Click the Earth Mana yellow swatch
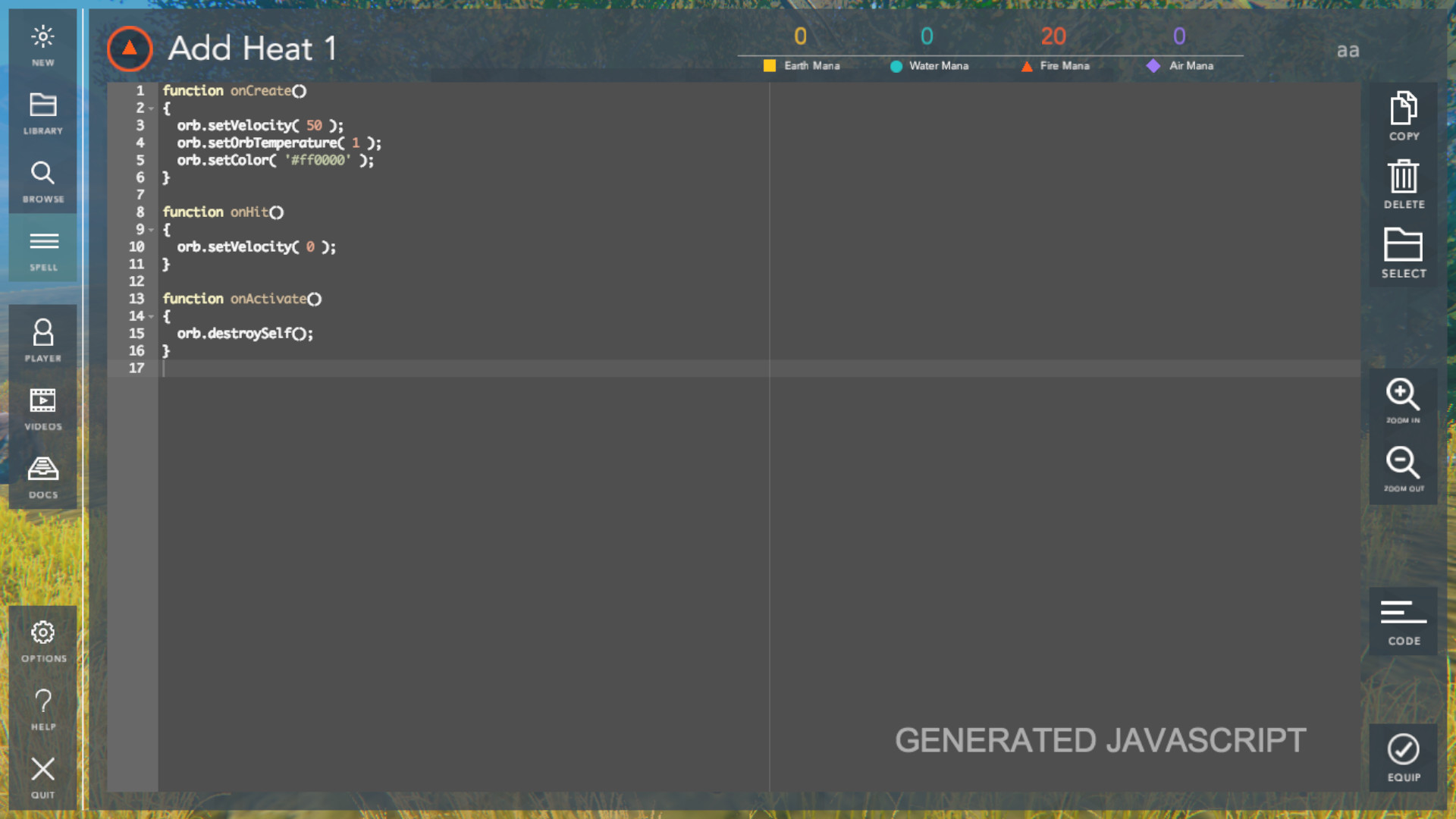 768,66
